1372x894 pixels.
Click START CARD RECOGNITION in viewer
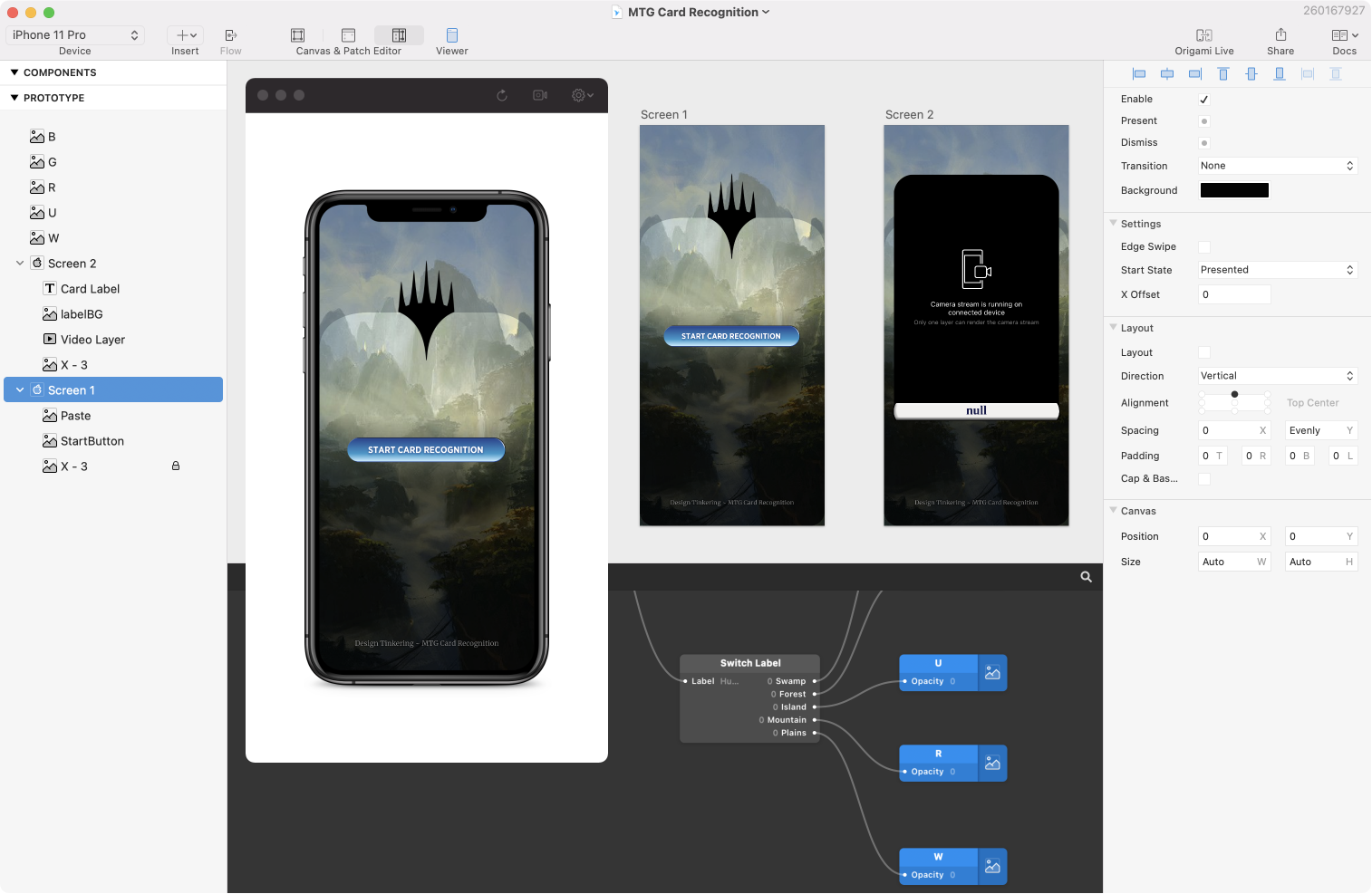click(426, 449)
